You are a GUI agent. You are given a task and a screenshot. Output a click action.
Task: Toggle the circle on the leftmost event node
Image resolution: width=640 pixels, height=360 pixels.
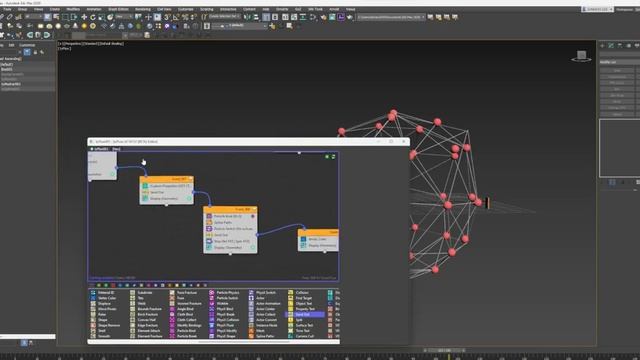click(x=113, y=174)
